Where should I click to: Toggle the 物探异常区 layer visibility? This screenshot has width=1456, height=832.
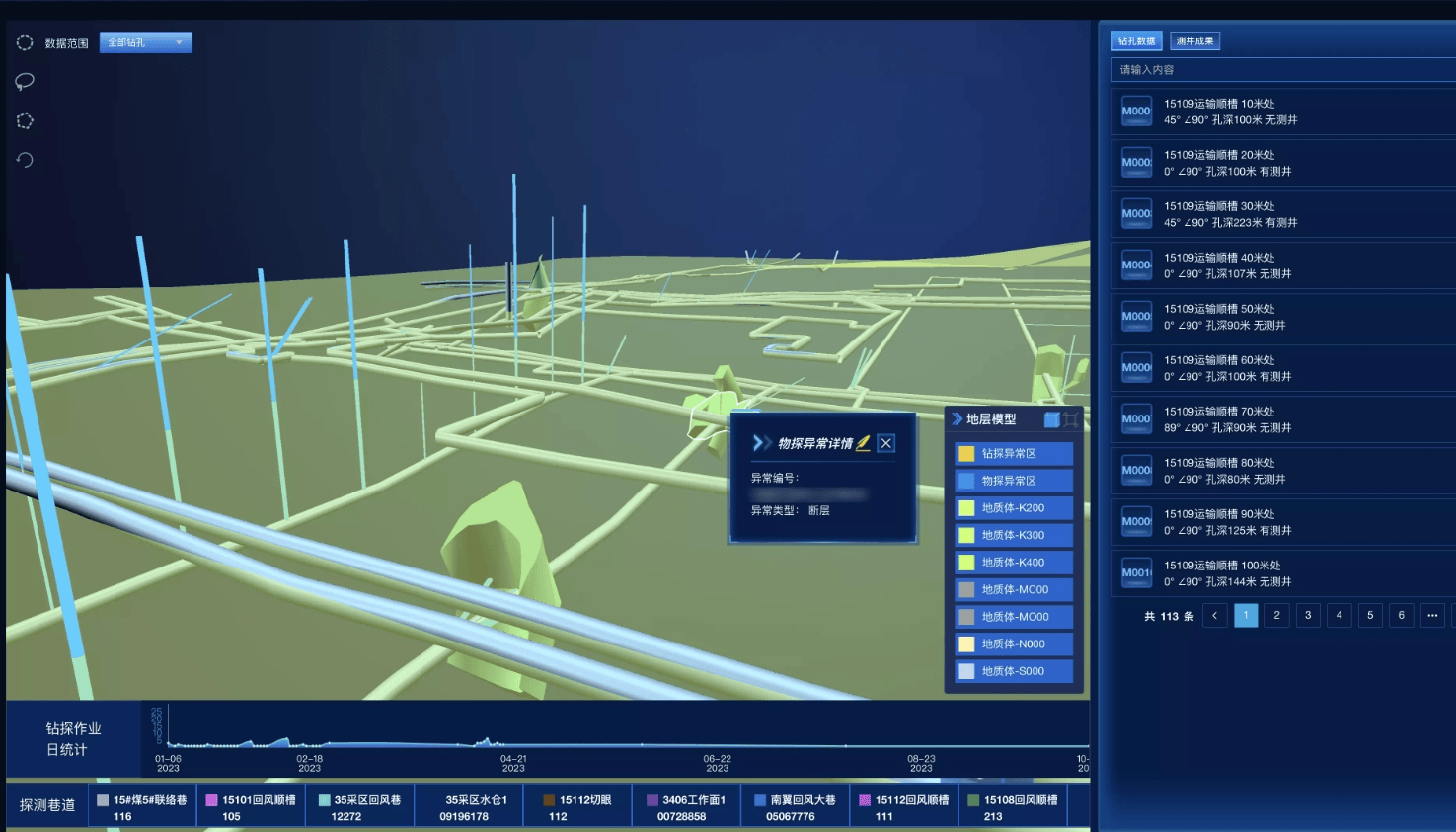[x=1014, y=481]
